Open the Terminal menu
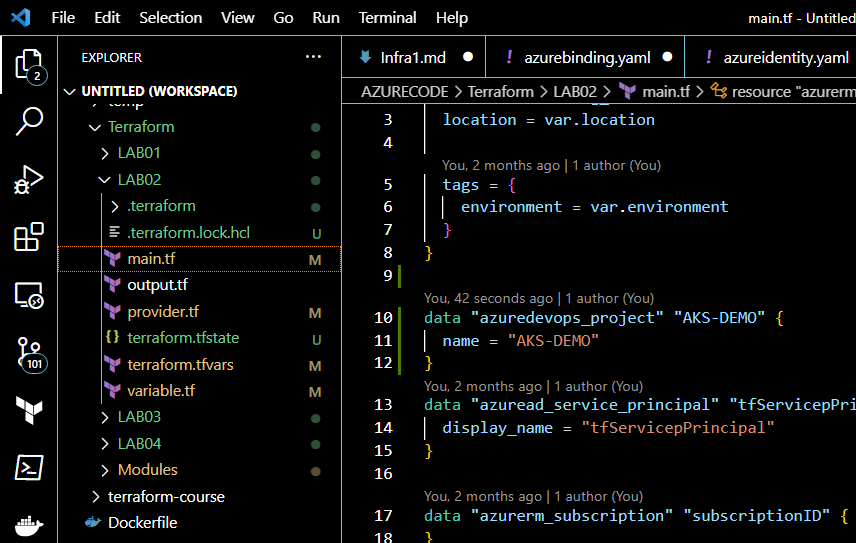This screenshot has height=543, width=856. point(387,17)
